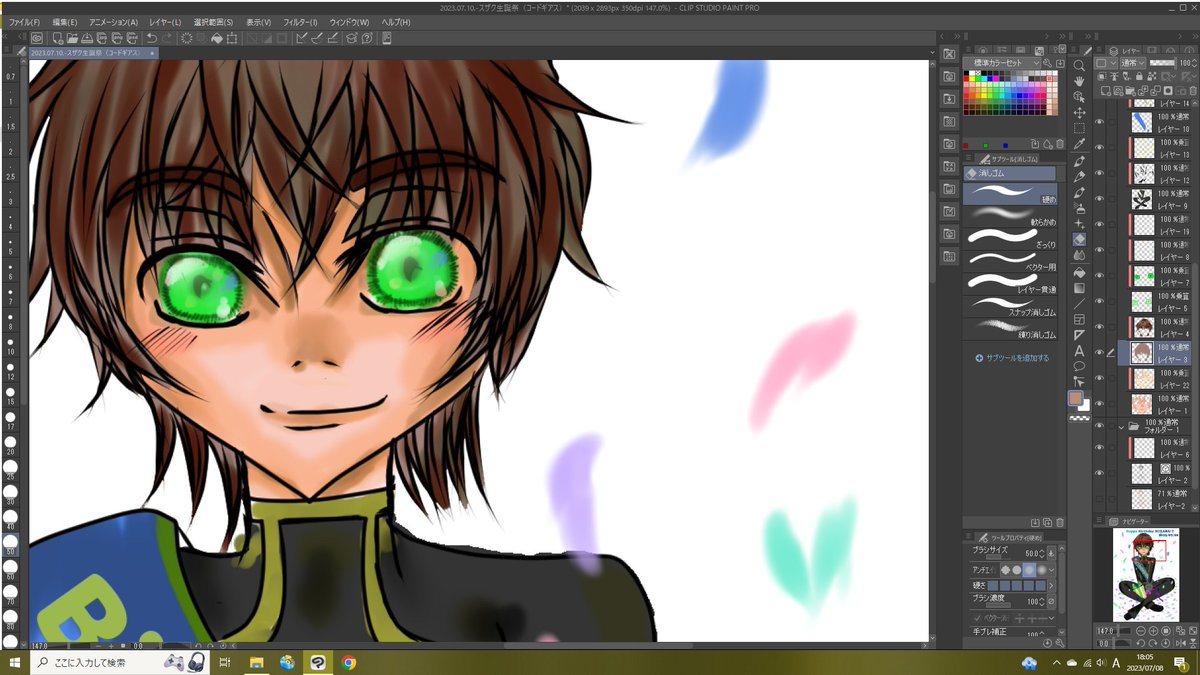
Task: Collapse フォルダー 1 folder chevron
Action: (x=1122, y=425)
